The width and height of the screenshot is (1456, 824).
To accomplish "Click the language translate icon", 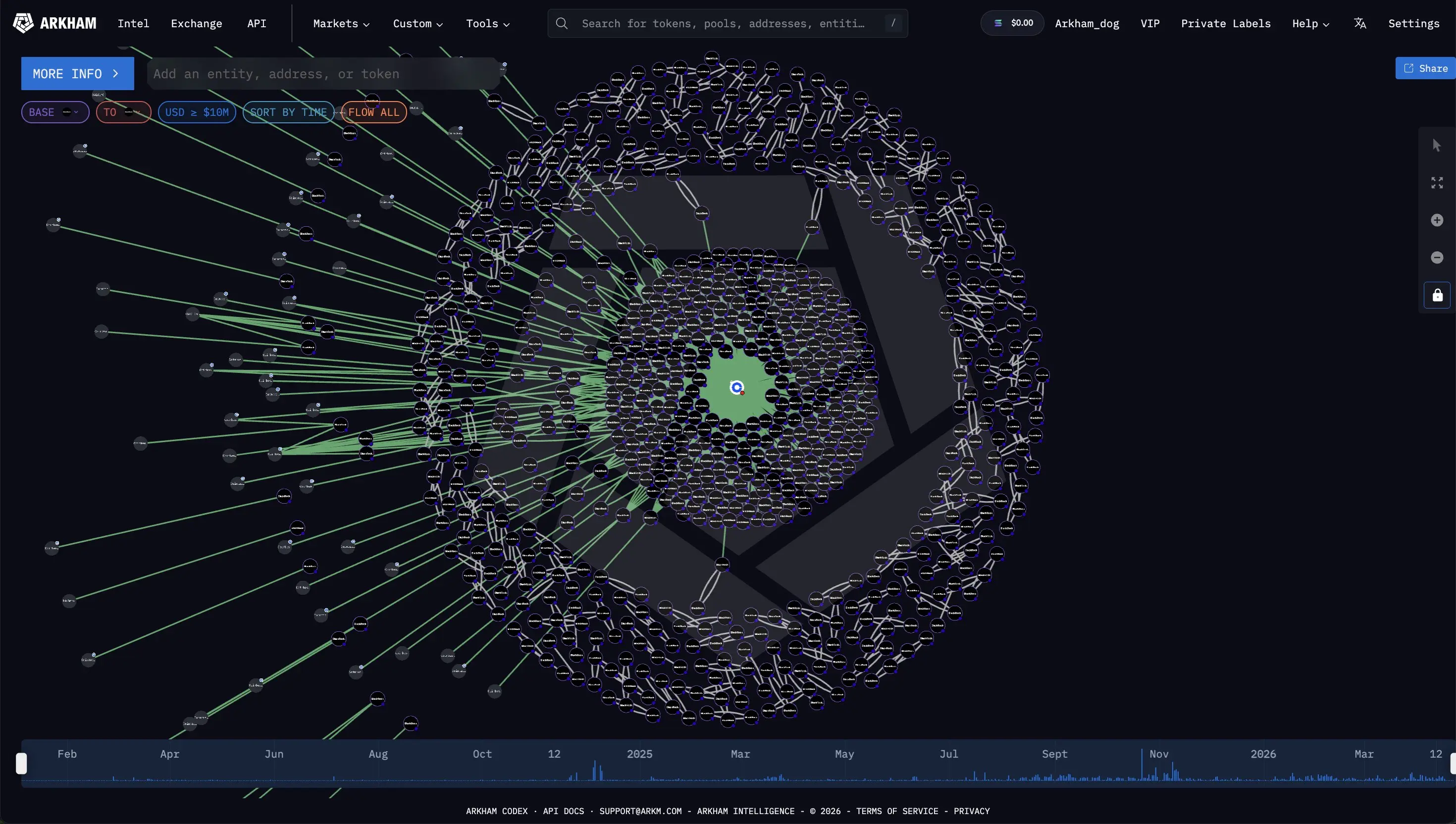I will (x=1360, y=23).
